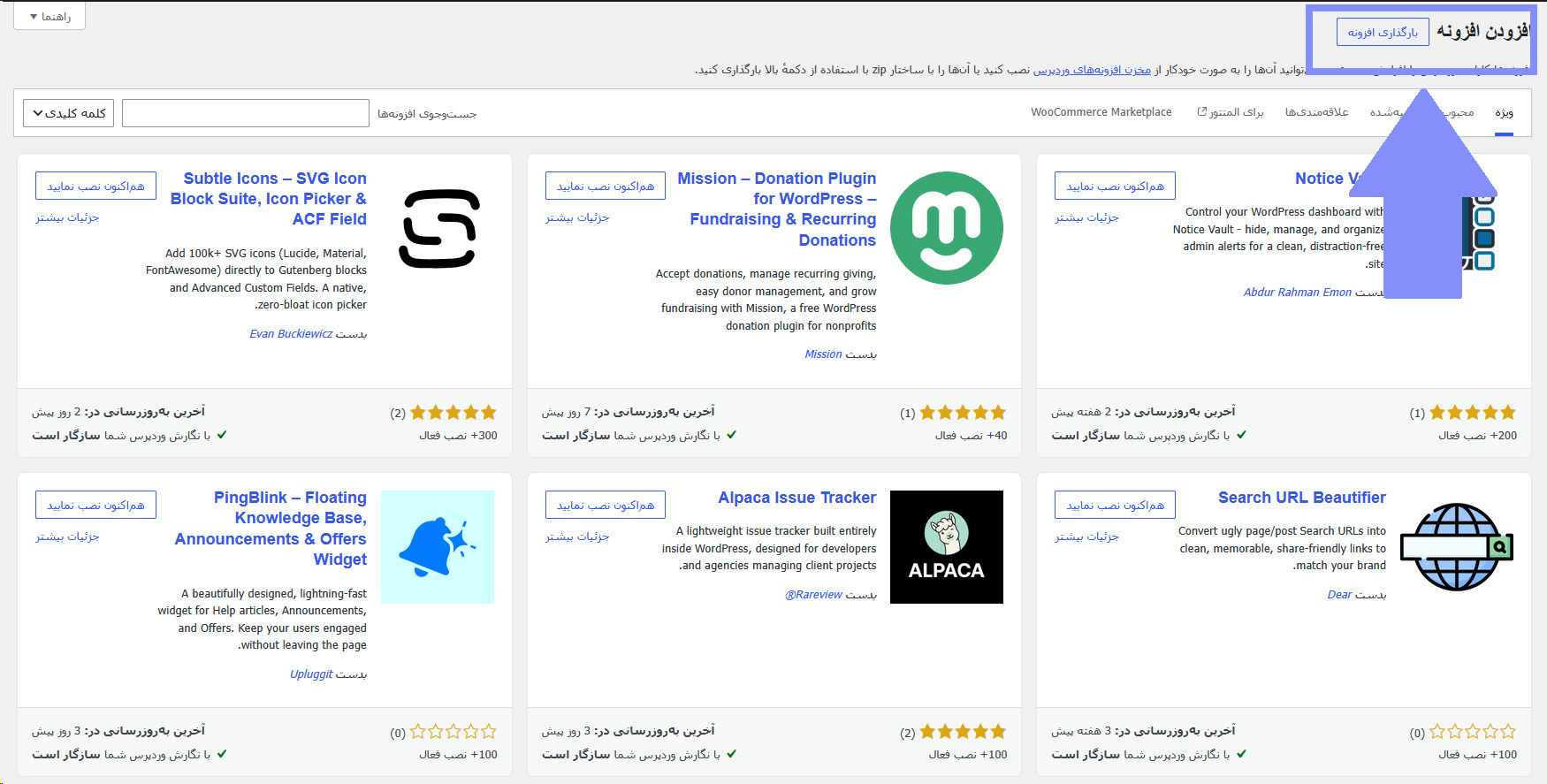
Task: Click the Subtle Icons plugin logo
Action: pyautogui.click(x=438, y=228)
